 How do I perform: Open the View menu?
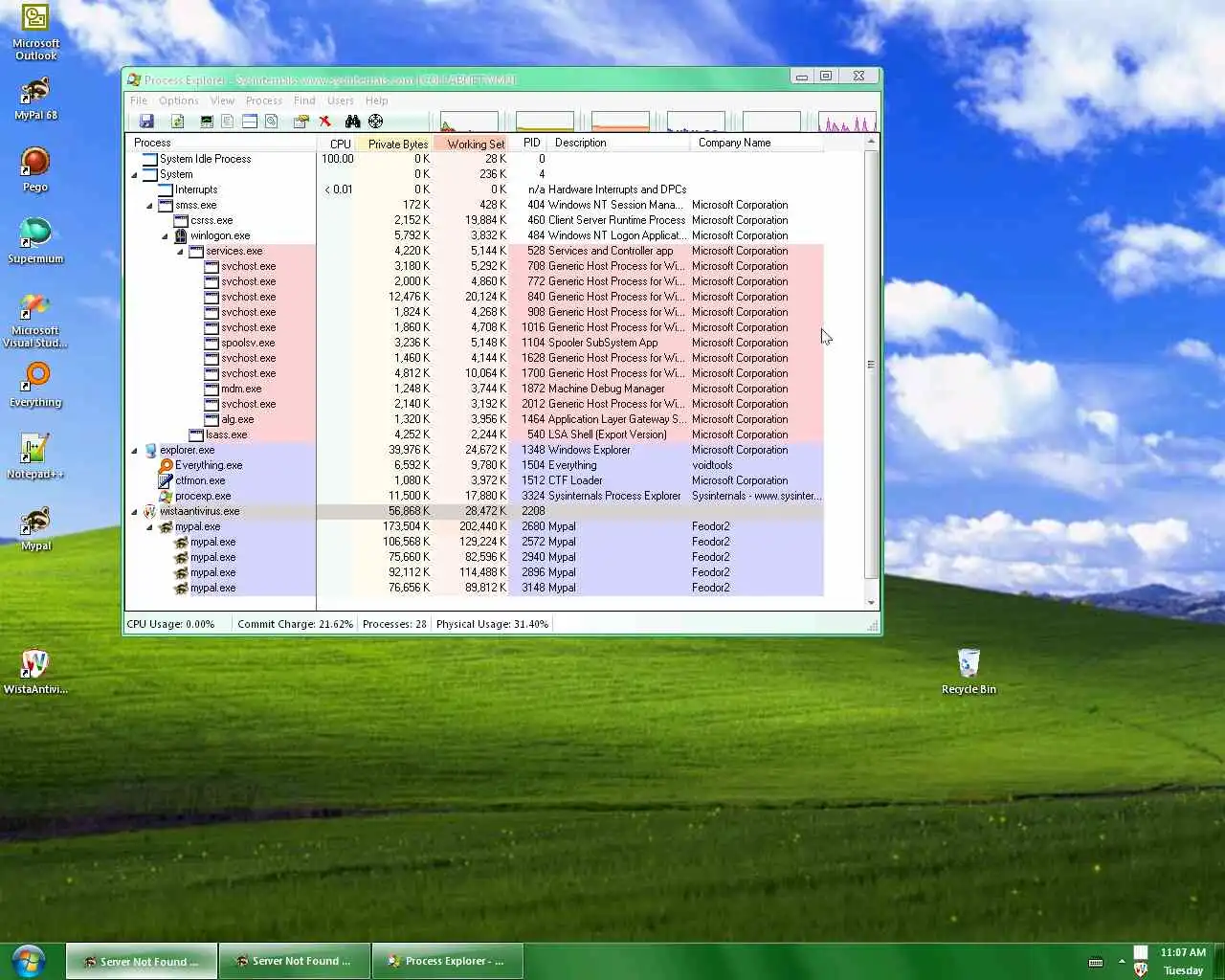(222, 100)
